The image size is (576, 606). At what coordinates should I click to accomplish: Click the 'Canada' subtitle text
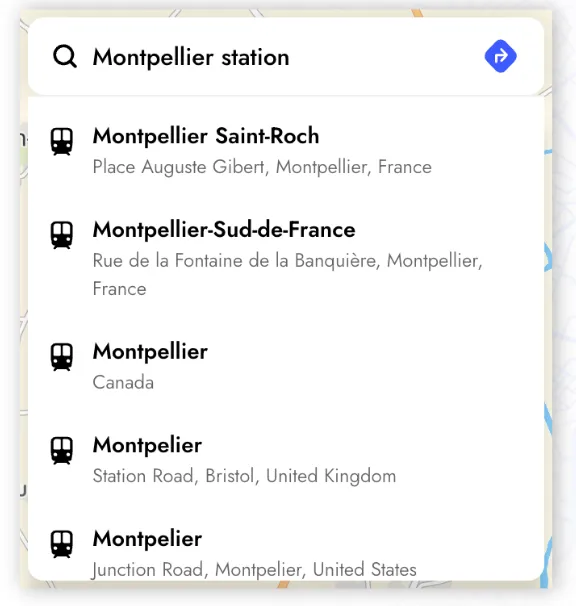123,383
